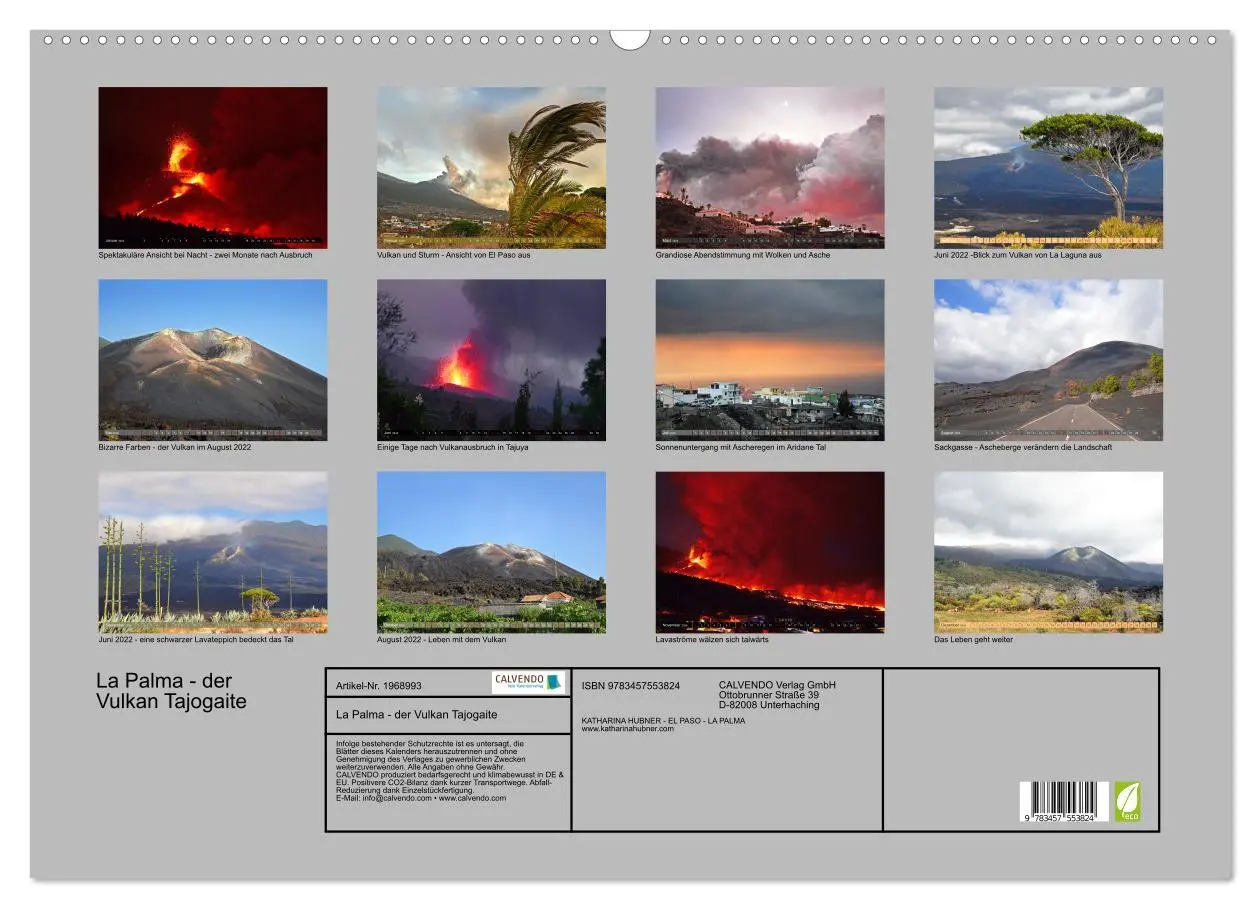Click the green eco leaf badge
This screenshot has height=908, width=1260.
(x=1127, y=802)
